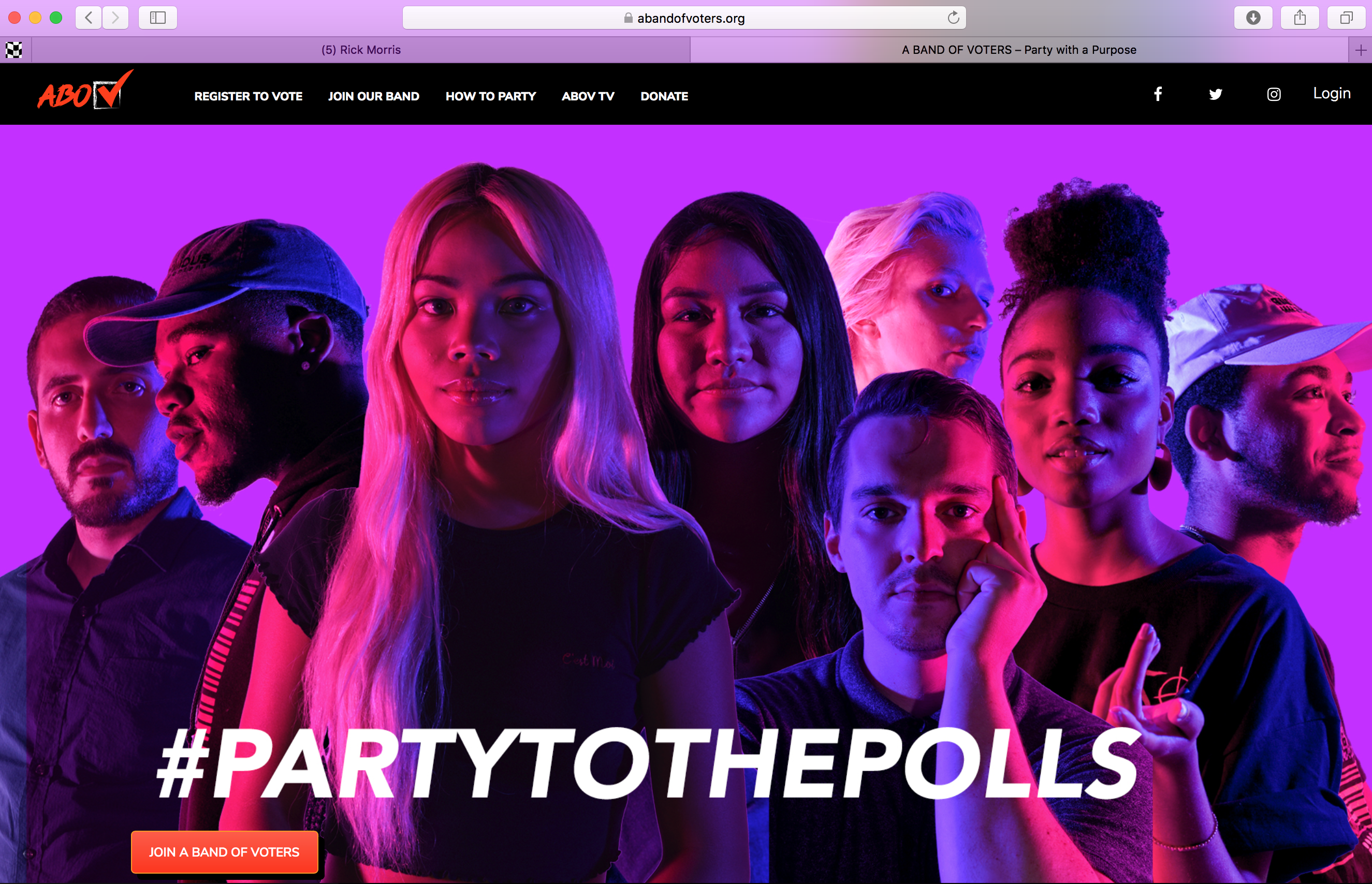The height and width of the screenshot is (884, 1372).
Task: Switch to the (5) Rick Morris tab
Action: pyautogui.click(x=361, y=50)
